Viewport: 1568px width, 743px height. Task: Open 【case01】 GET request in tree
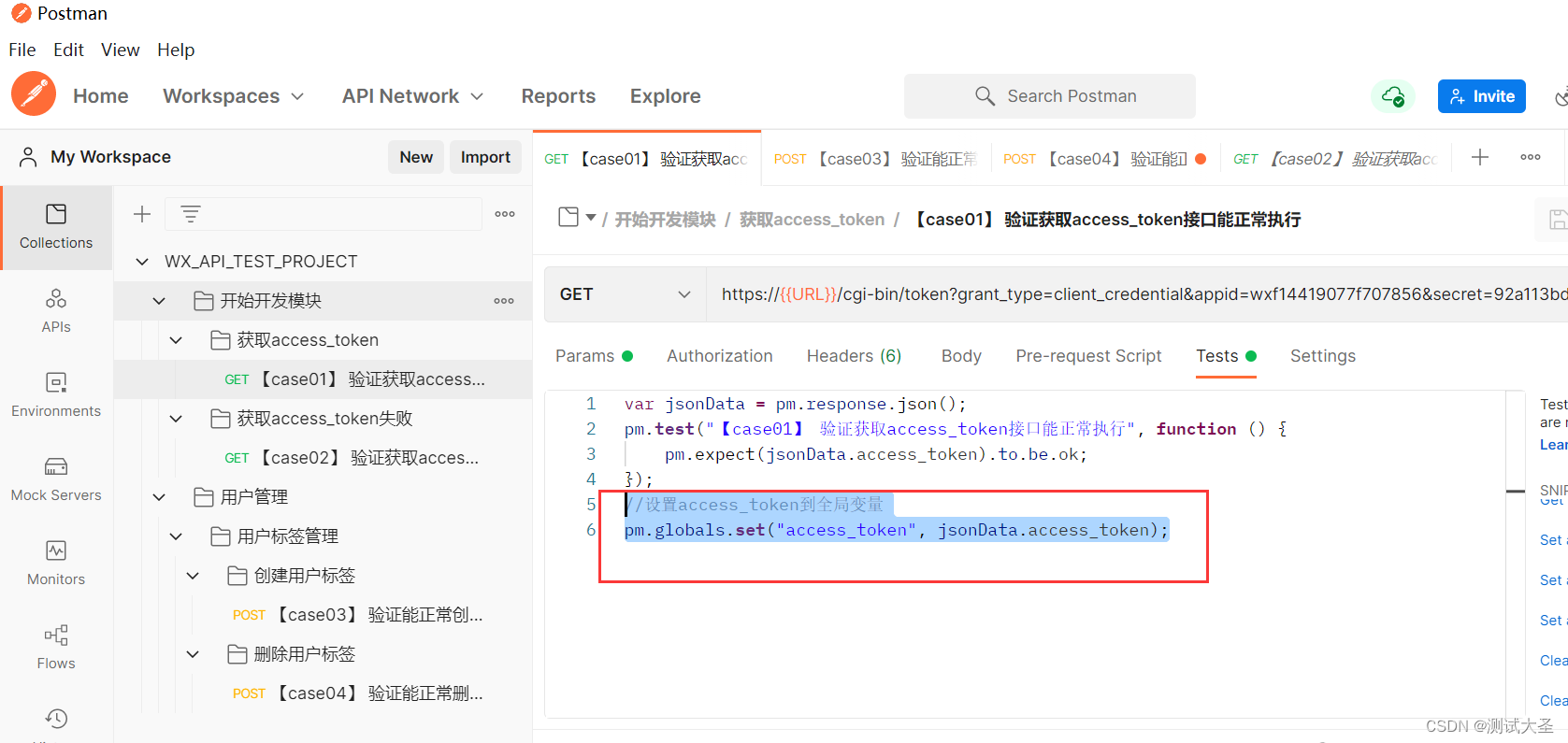point(324,379)
